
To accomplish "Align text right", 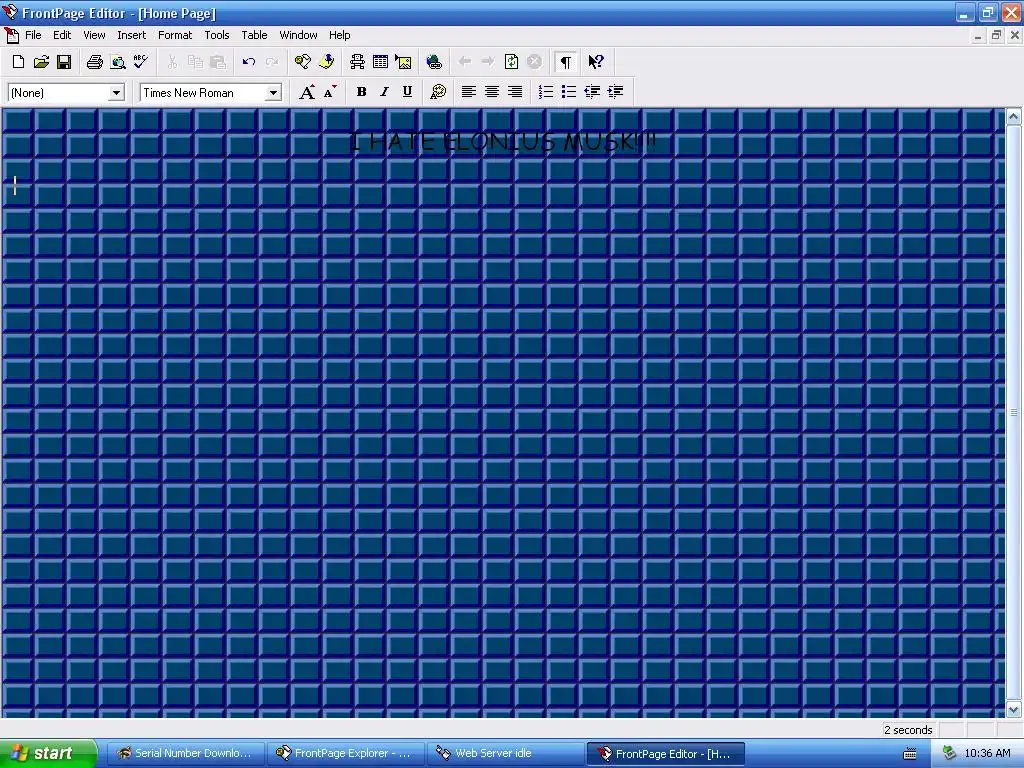I will [515, 92].
